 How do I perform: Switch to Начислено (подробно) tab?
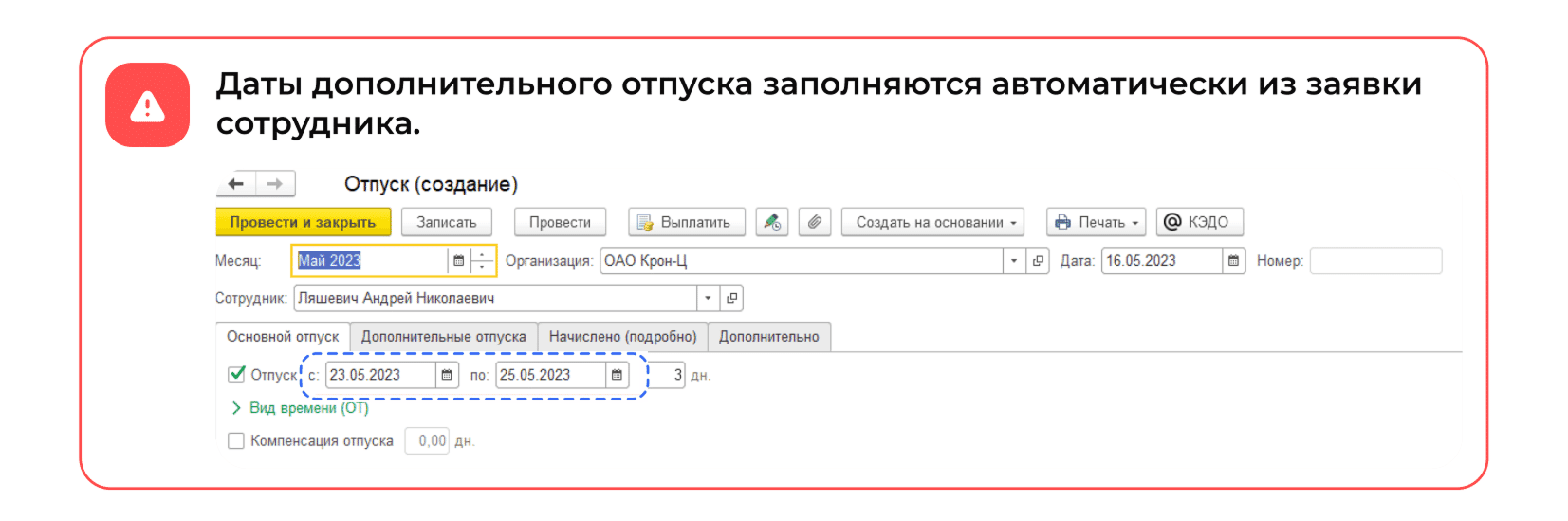(622, 337)
